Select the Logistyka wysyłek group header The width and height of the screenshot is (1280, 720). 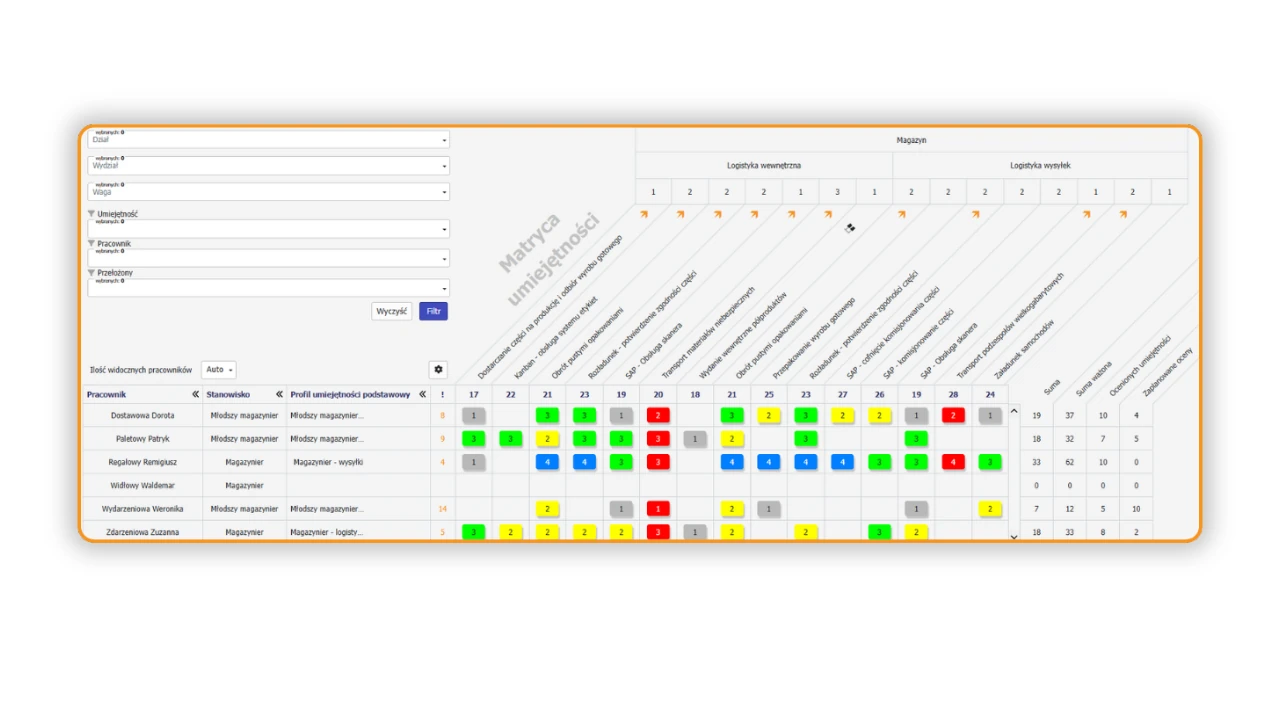point(1040,166)
